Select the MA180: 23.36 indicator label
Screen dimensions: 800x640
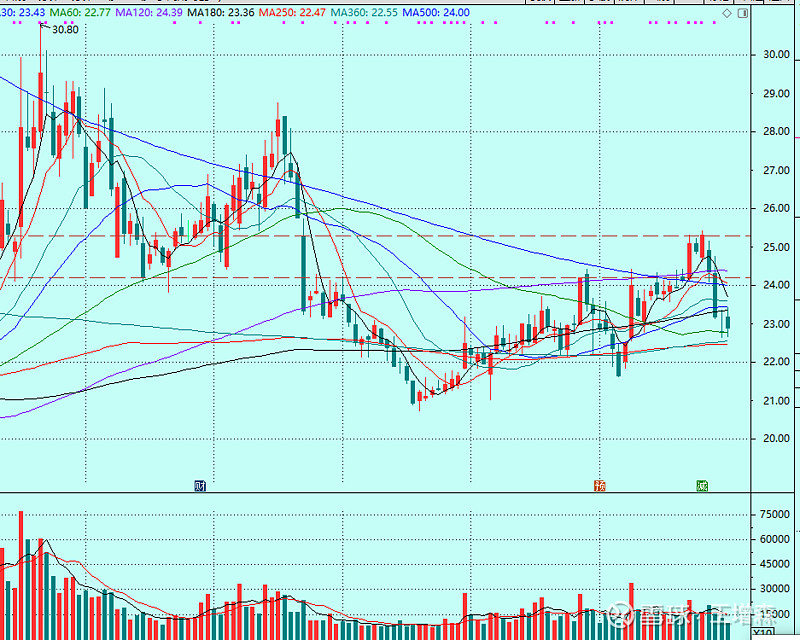tap(221, 12)
